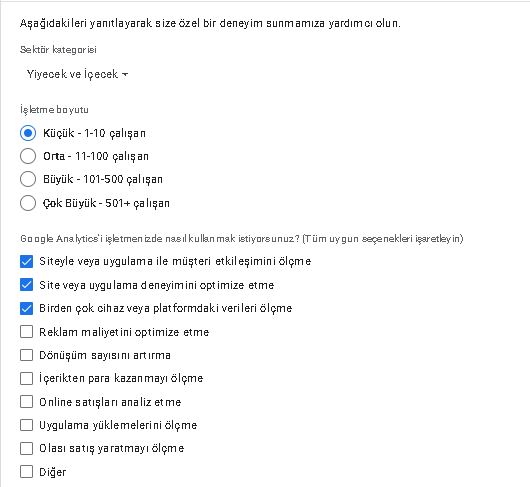Image resolution: width=530 pixels, height=487 pixels.
Task: Click the Çok Büyük - 501+ çalışan label
Action: (x=106, y=203)
